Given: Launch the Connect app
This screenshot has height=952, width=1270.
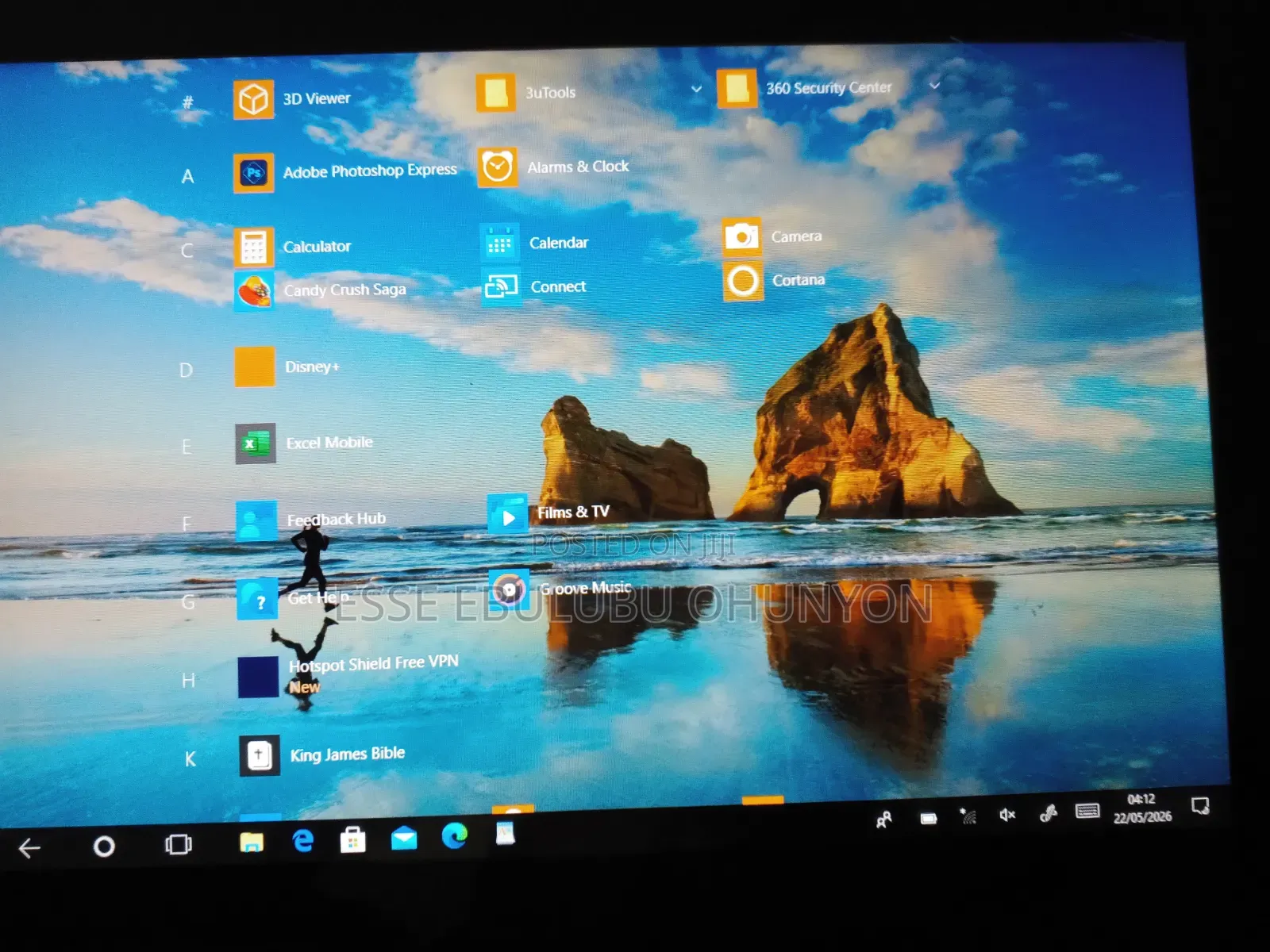Looking at the screenshot, I should [501, 286].
